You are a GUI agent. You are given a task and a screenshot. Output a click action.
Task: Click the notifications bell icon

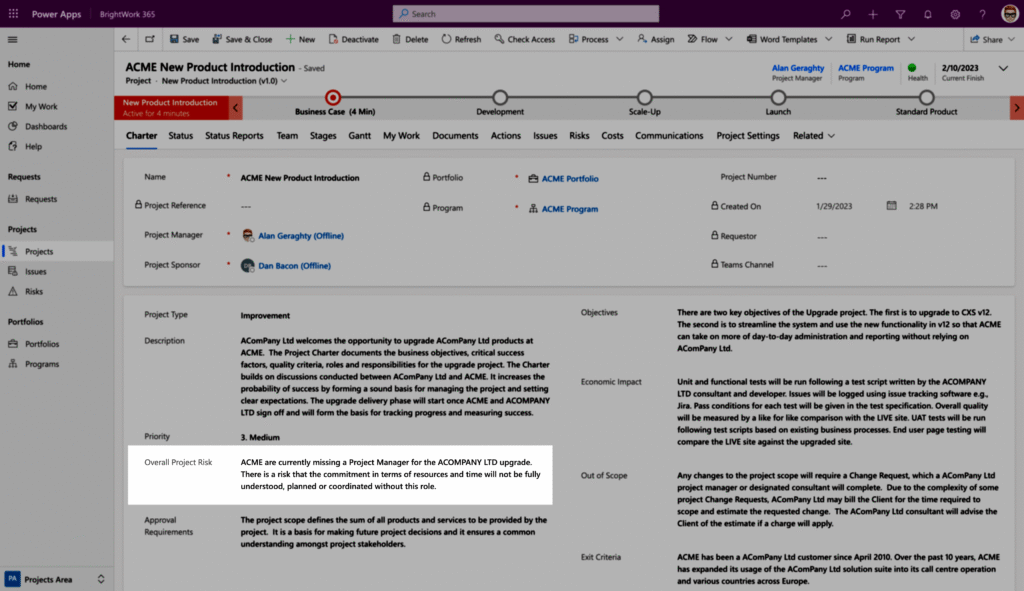927,14
